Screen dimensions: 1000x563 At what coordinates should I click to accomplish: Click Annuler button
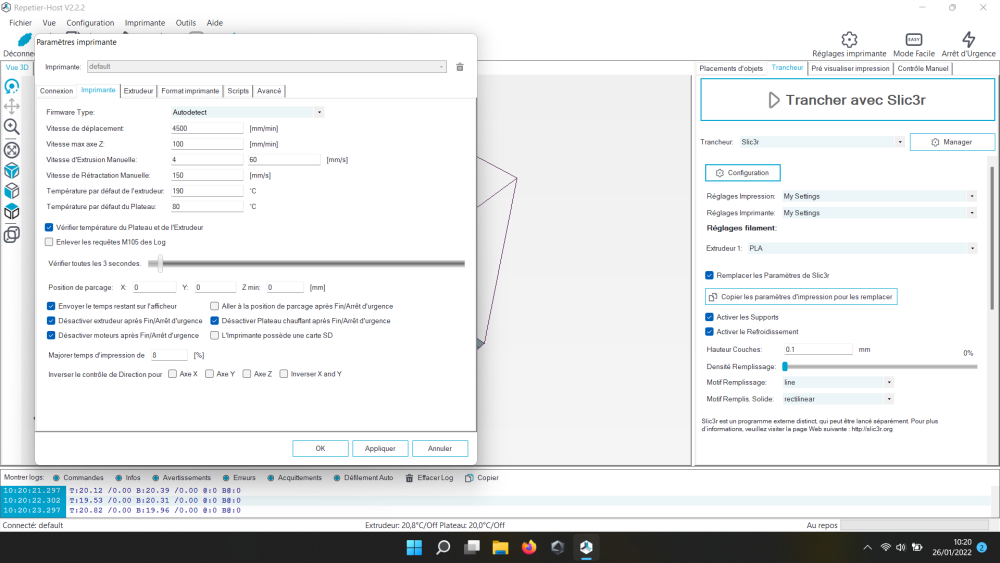point(440,448)
